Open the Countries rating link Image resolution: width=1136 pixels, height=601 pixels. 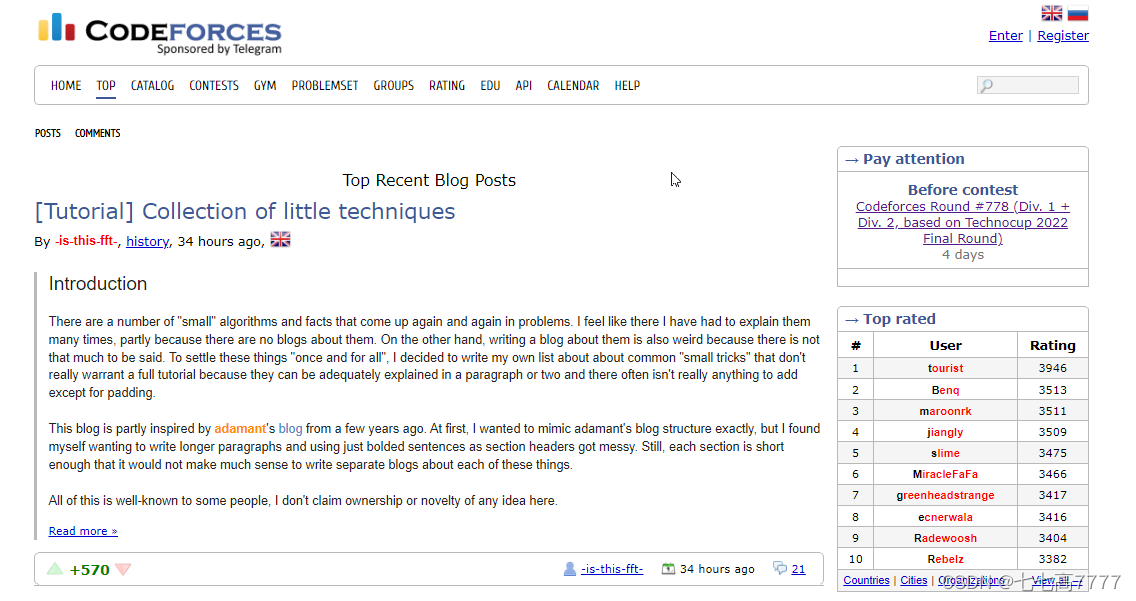866,580
